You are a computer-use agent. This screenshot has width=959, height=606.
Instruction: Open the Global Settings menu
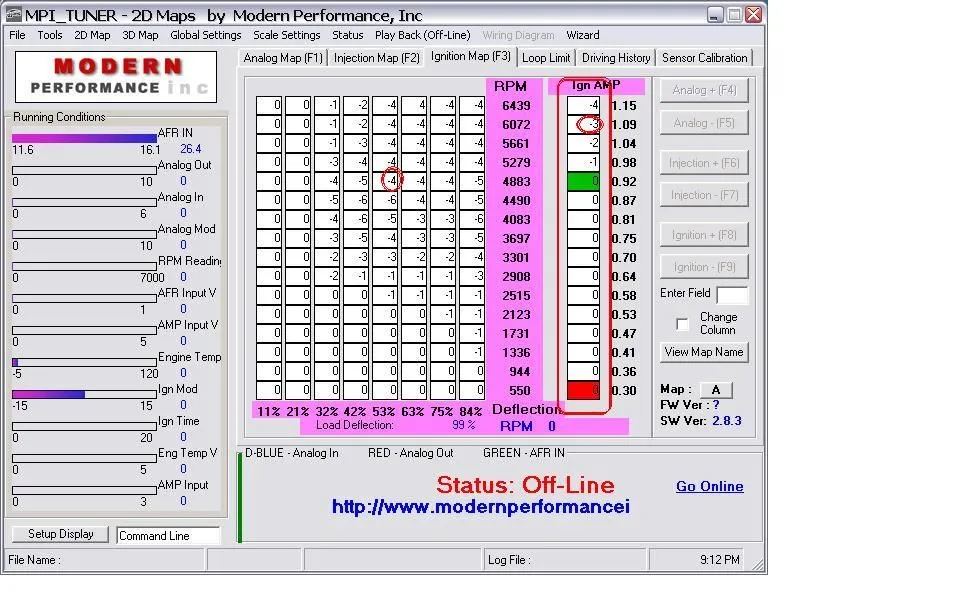[205, 35]
